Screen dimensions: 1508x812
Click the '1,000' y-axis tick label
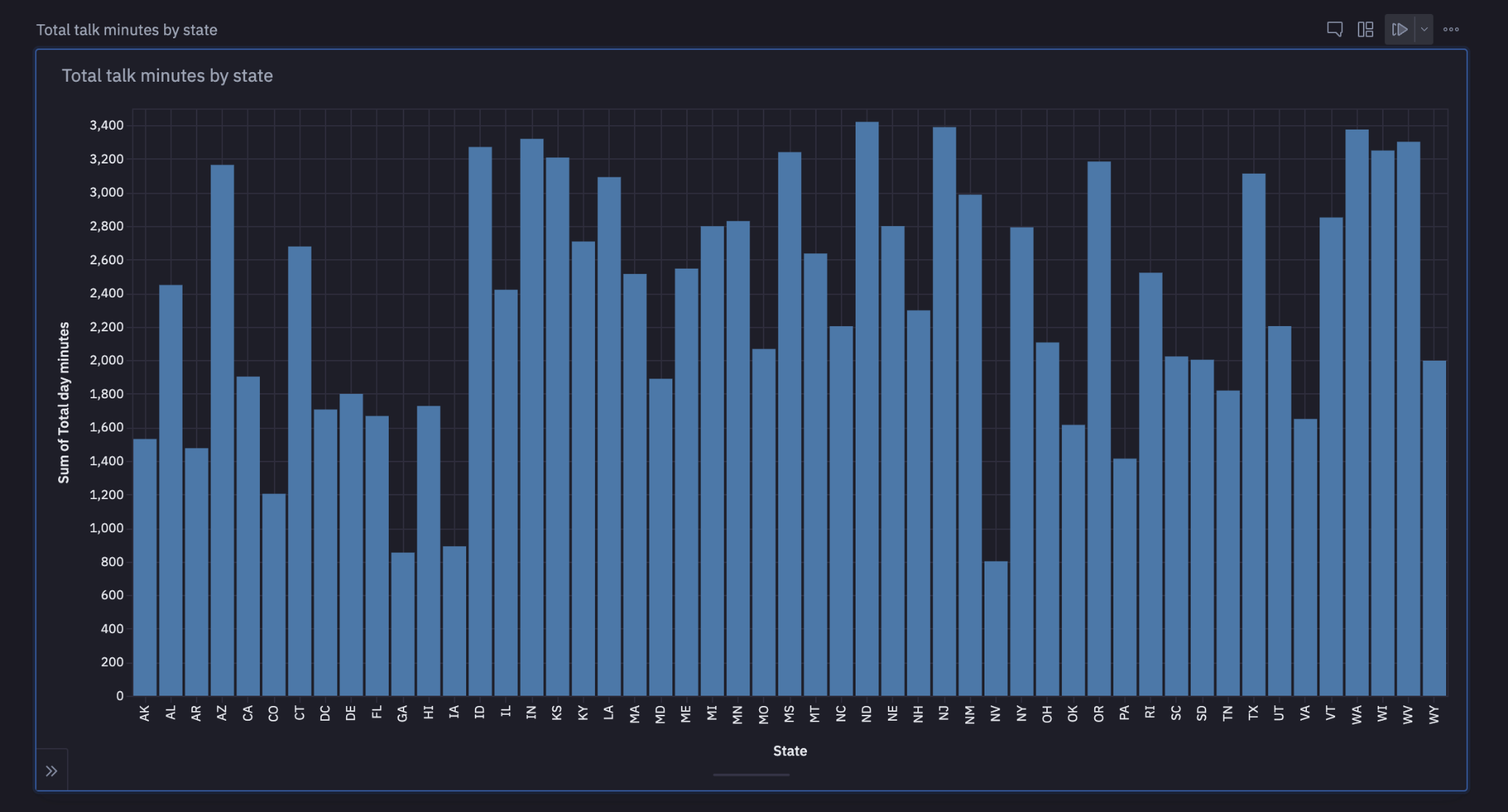coord(107,528)
